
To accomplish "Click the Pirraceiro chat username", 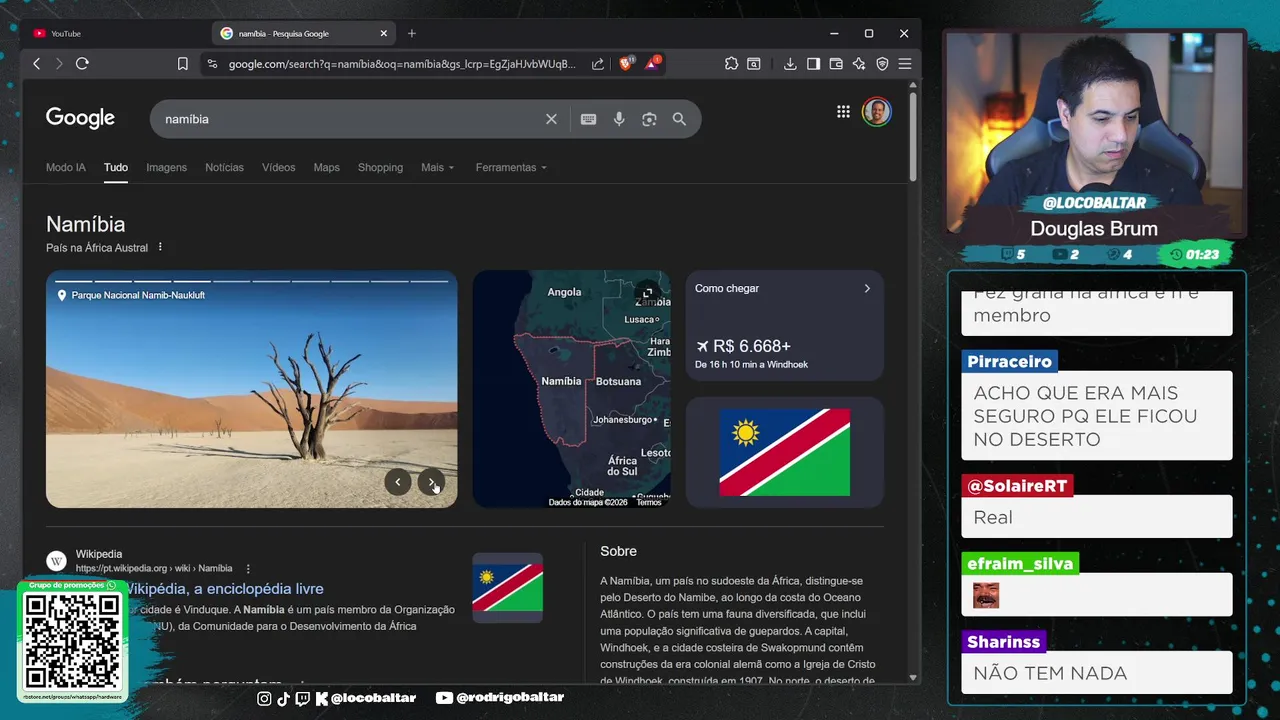I will (1009, 361).
